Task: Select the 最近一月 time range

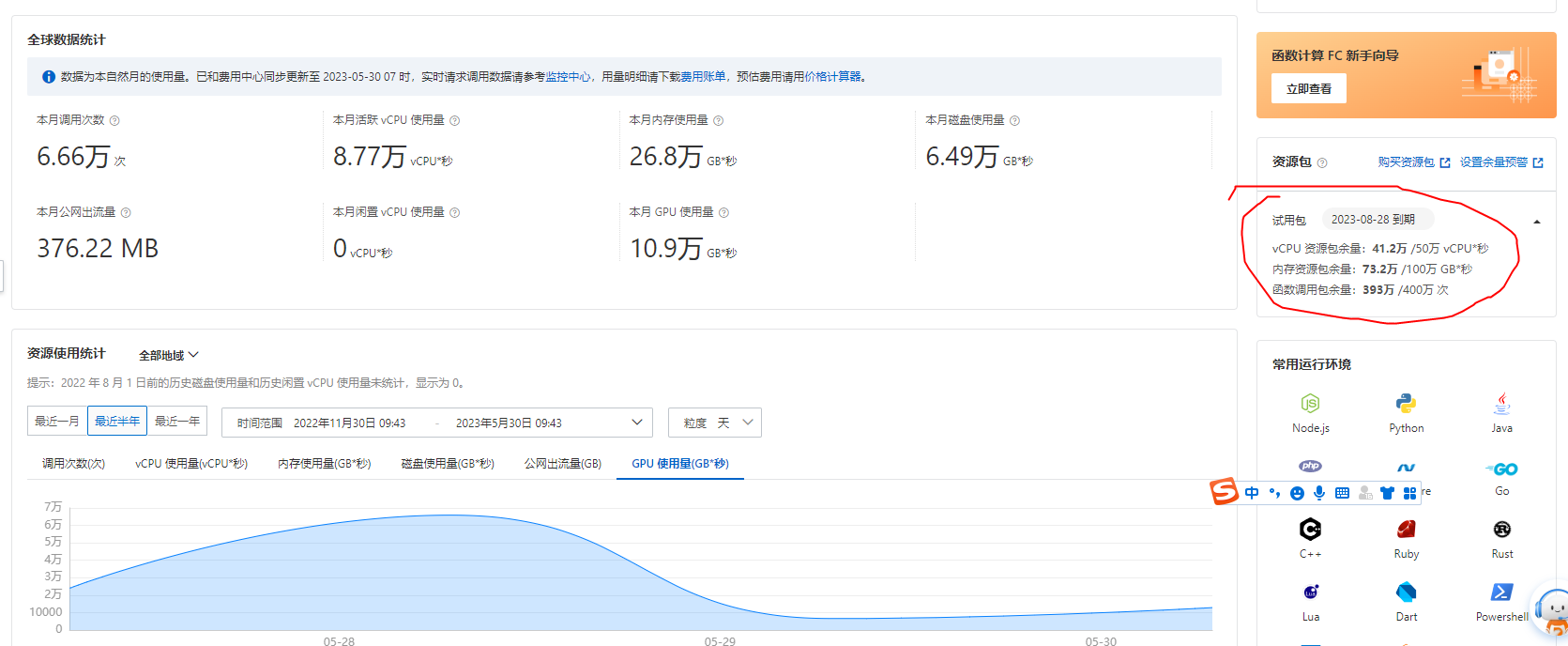Action: 57,422
